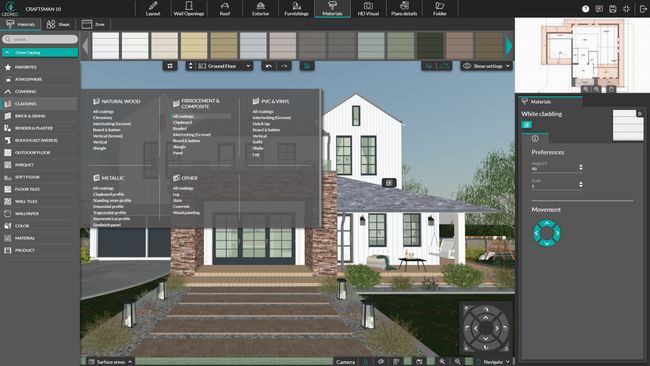Click the undo arrow in viewport toolbar
Screen dimensions: 650x366
tap(269, 66)
